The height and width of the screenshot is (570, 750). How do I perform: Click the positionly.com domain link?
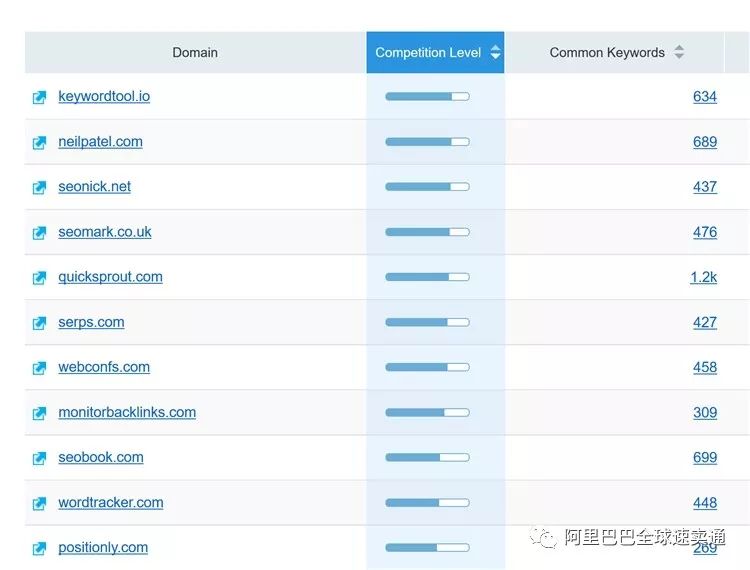point(103,547)
